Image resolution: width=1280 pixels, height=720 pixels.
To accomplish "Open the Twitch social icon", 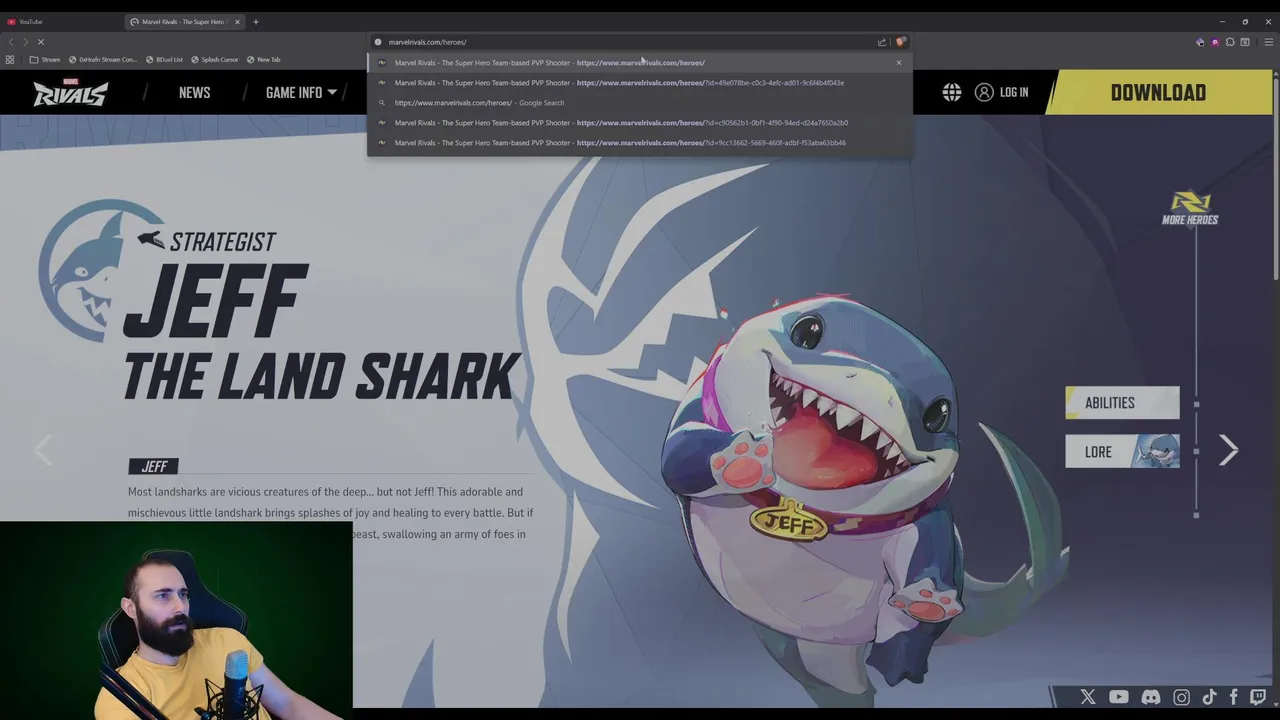I will tap(1258, 697).
